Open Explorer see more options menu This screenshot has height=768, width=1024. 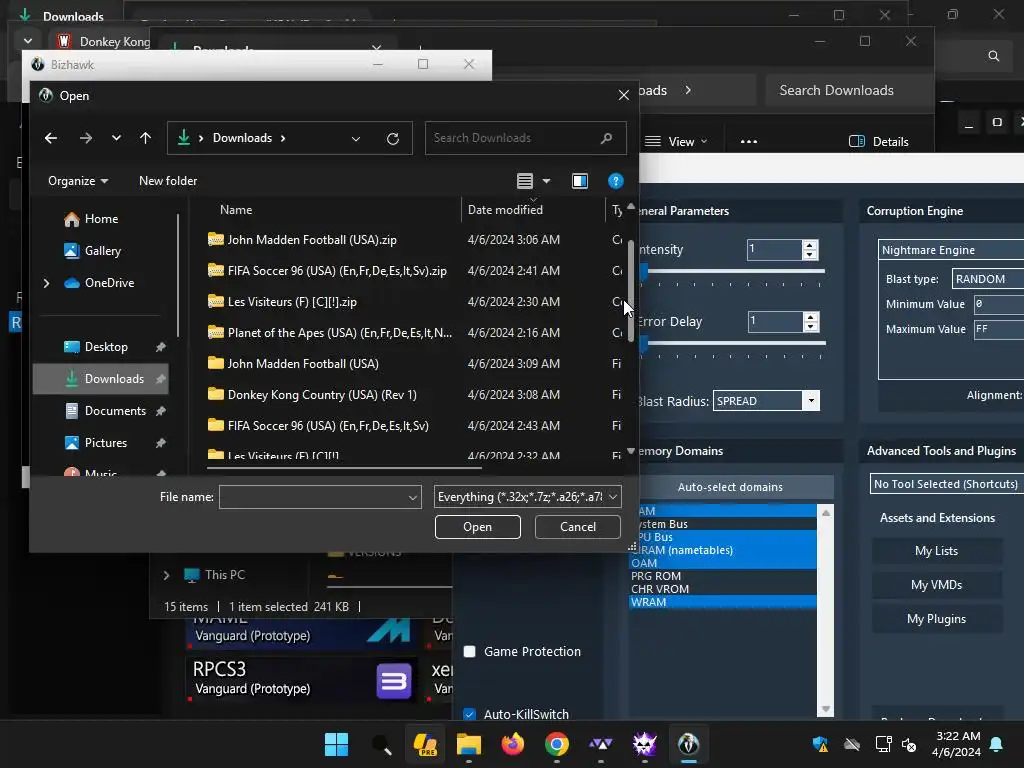tap(748, 142)
